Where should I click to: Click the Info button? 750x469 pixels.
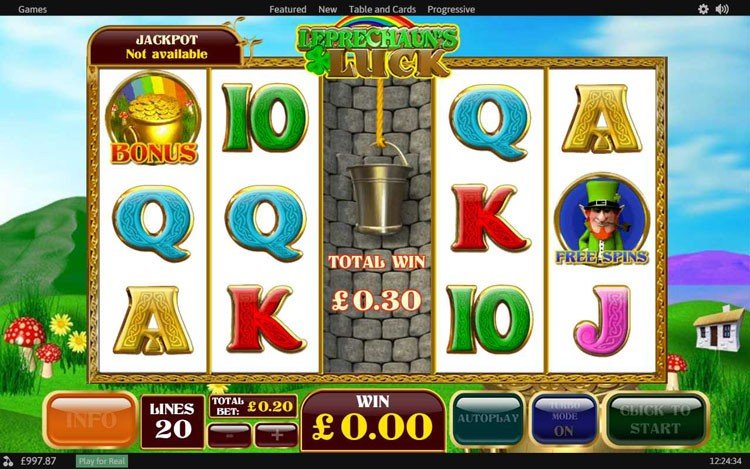click(91, 420)
